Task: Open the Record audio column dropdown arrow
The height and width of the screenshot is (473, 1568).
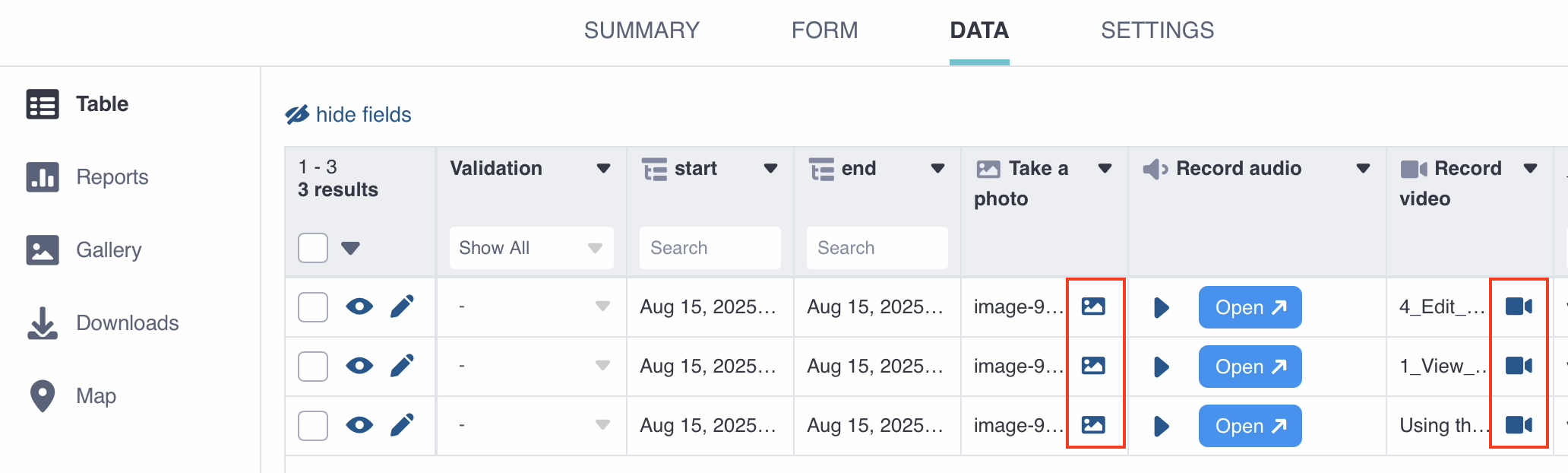Action: [1364, 169]
